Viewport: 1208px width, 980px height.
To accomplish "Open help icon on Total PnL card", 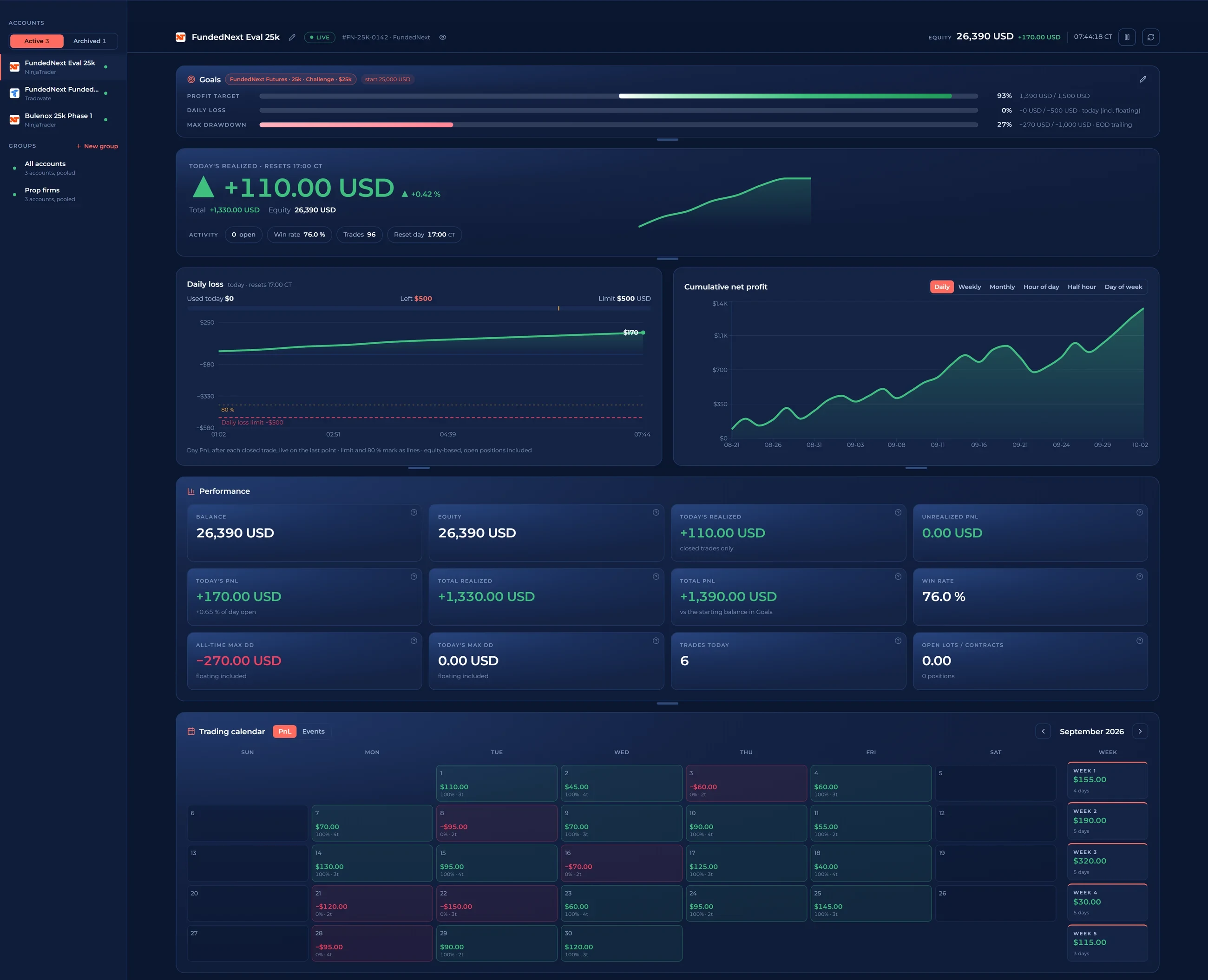I will [x=898, y=576].
